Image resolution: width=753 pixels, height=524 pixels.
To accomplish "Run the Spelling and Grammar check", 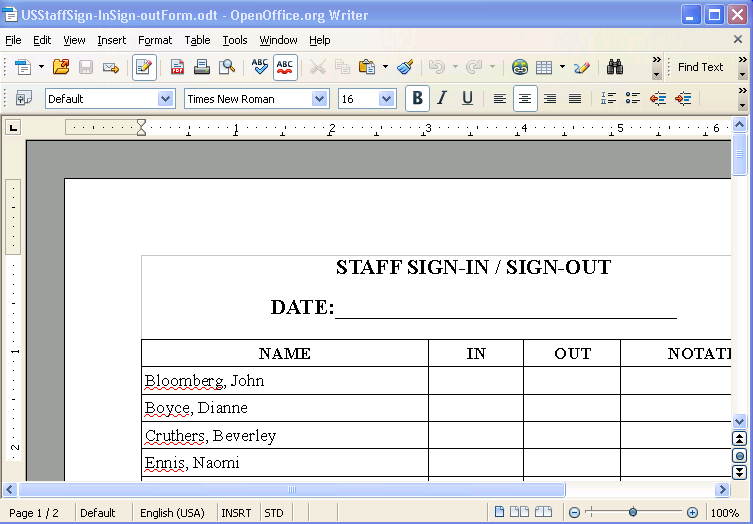I will pyautogui.click(x=260, y=67).
